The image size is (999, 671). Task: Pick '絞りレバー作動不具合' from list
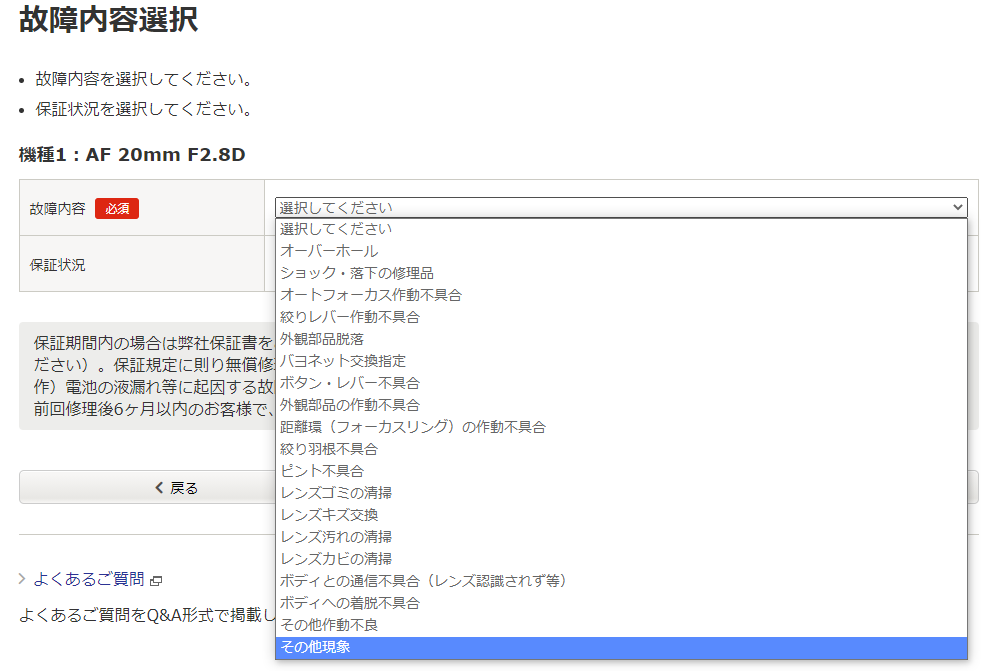[x=349, y=317]
